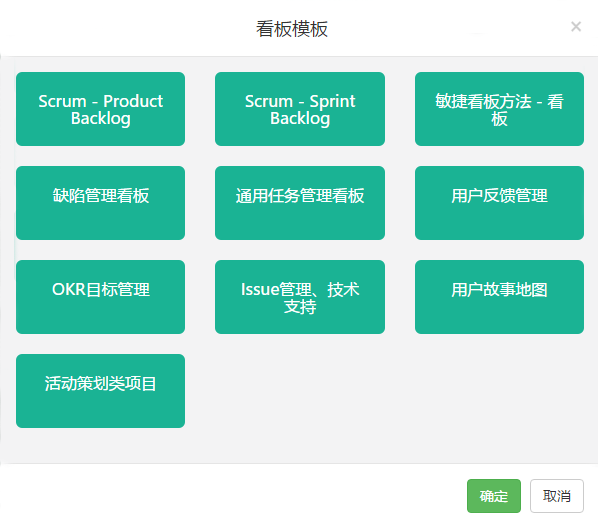Viewport: 598px width, 528px height.
Task: Click the user story map tile
Action: (x=499, y=297)
